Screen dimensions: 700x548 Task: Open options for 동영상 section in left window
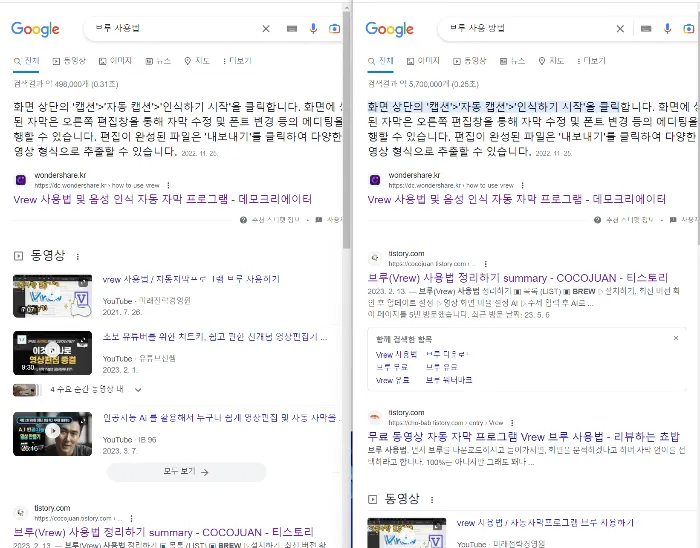coord(78,257)
